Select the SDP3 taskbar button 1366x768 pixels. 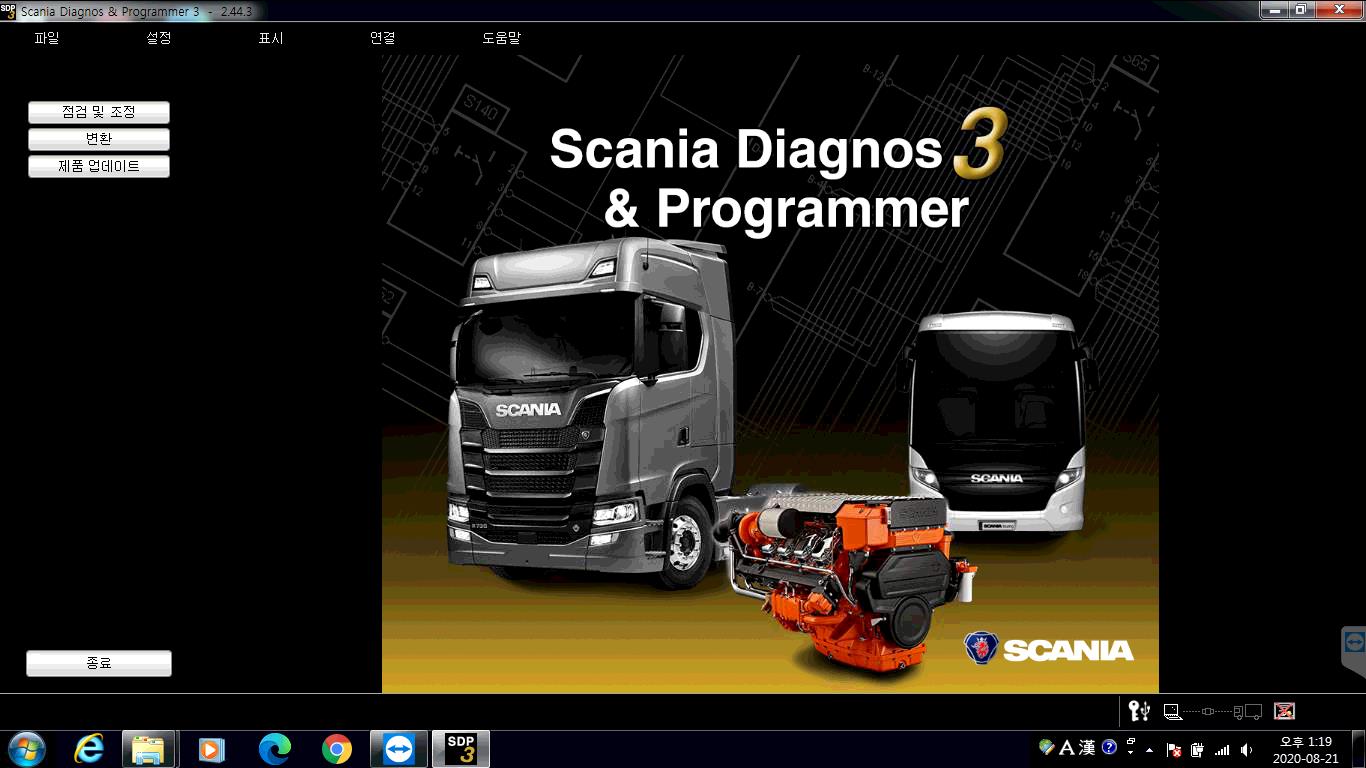coord(461,749)
